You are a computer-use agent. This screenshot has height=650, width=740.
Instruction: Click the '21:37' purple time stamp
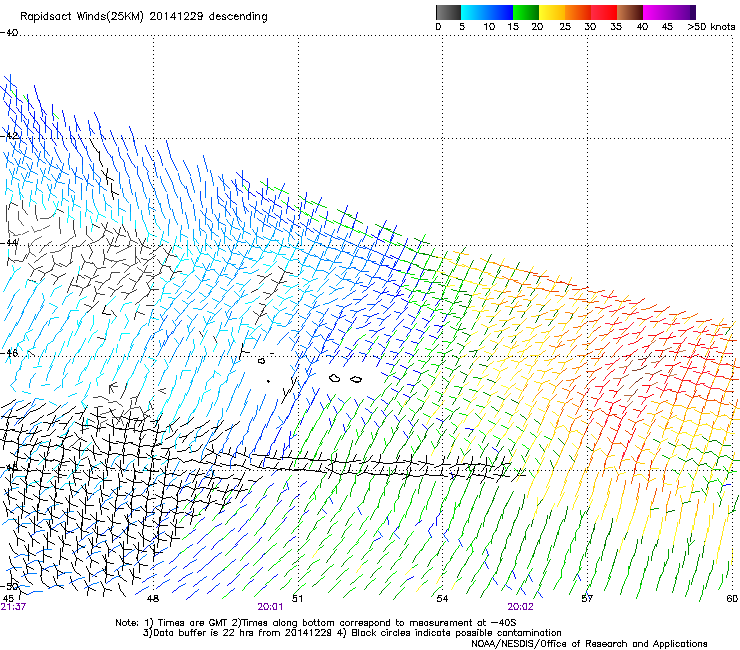click(13, 607)
